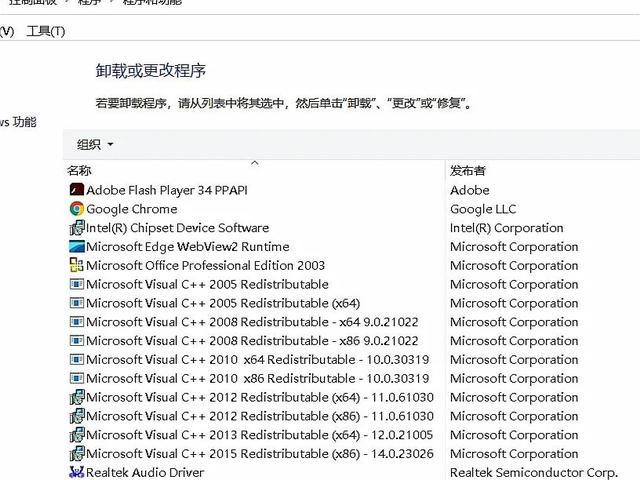Select Visual C++ 2010 x86 Redistributable 10.0.30319 name
Viewport: 640px width, 480px height.
tap(258, 378)
